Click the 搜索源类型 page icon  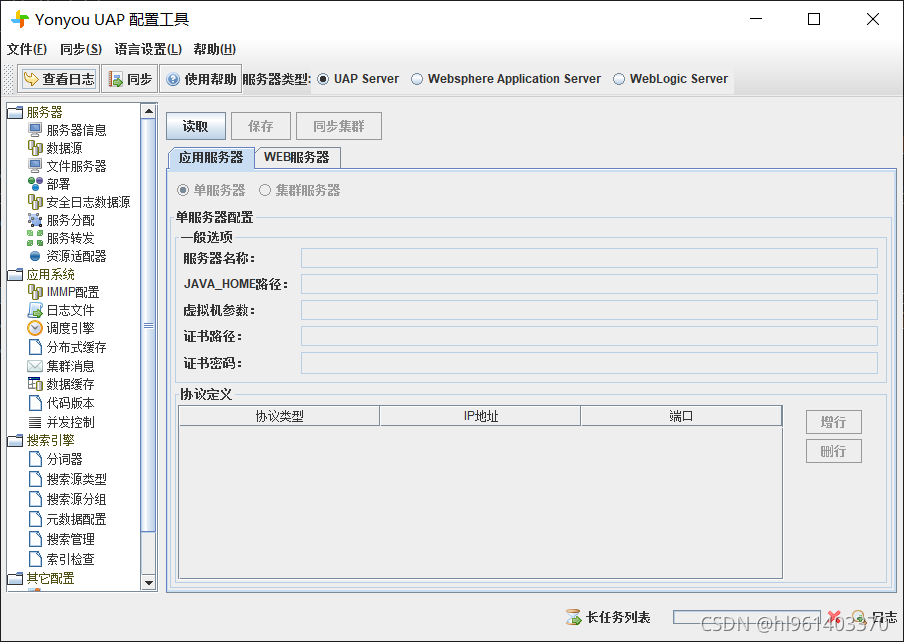(35, 479)
